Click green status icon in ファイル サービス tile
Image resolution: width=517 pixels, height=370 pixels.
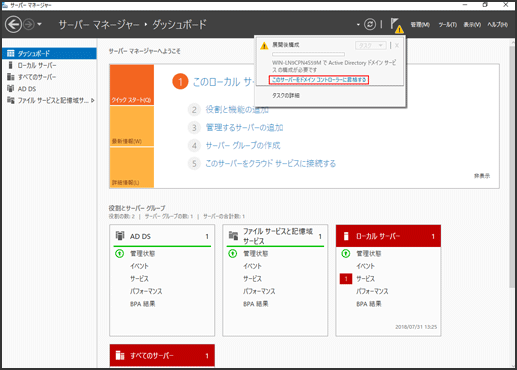pyautogui.click(x=233, y=254)
